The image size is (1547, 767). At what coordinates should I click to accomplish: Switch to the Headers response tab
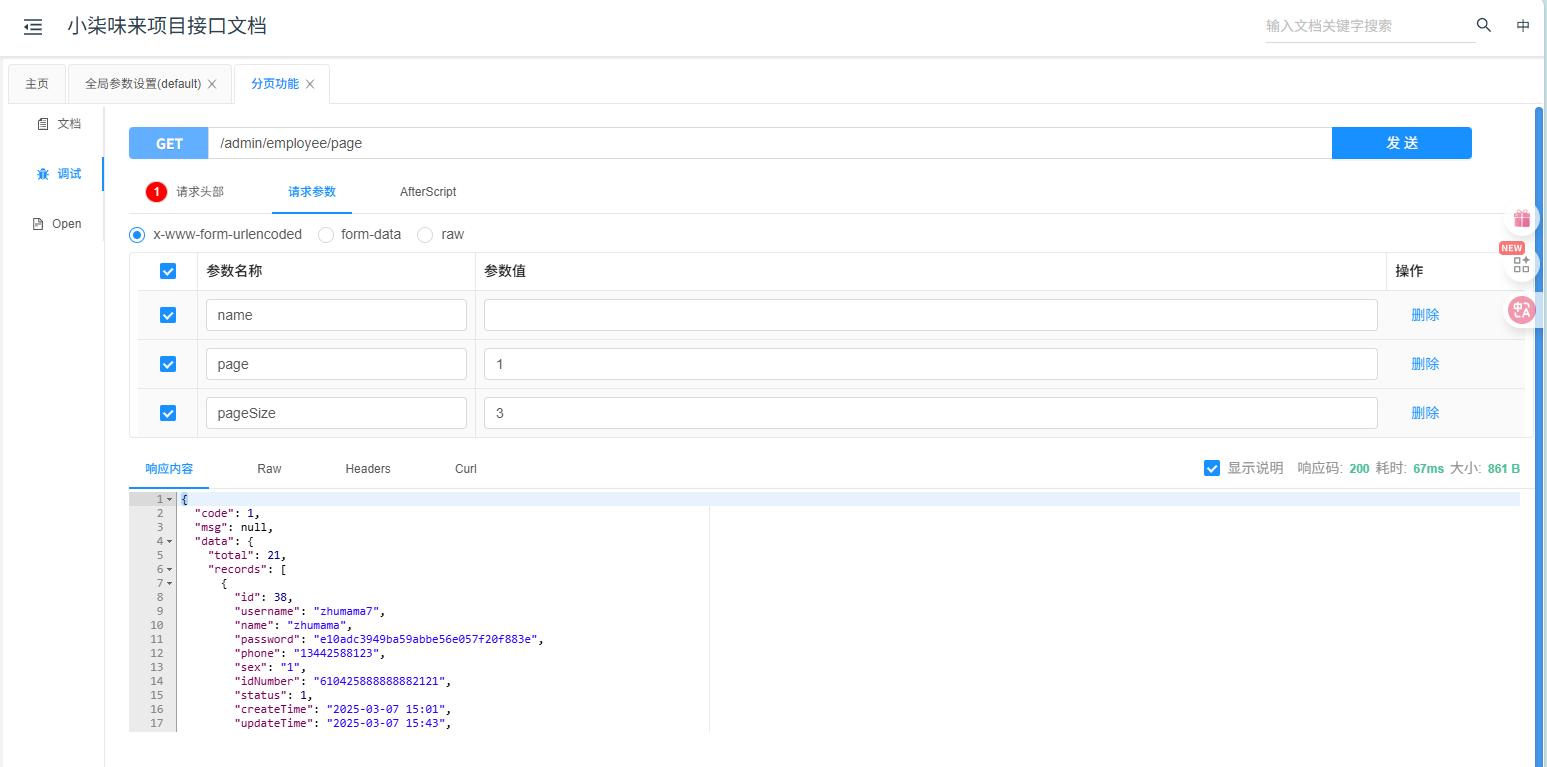368,469
